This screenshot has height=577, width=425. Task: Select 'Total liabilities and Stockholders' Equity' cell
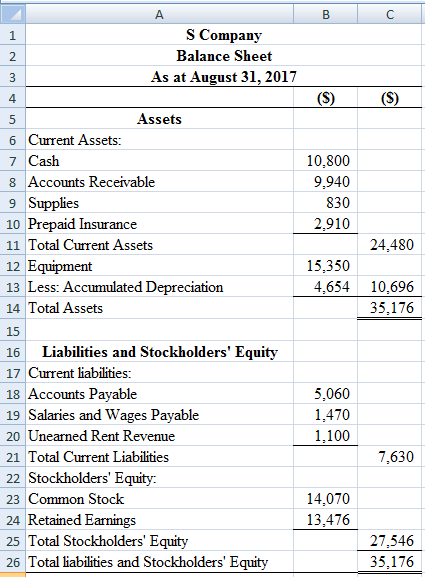[159, 562]
